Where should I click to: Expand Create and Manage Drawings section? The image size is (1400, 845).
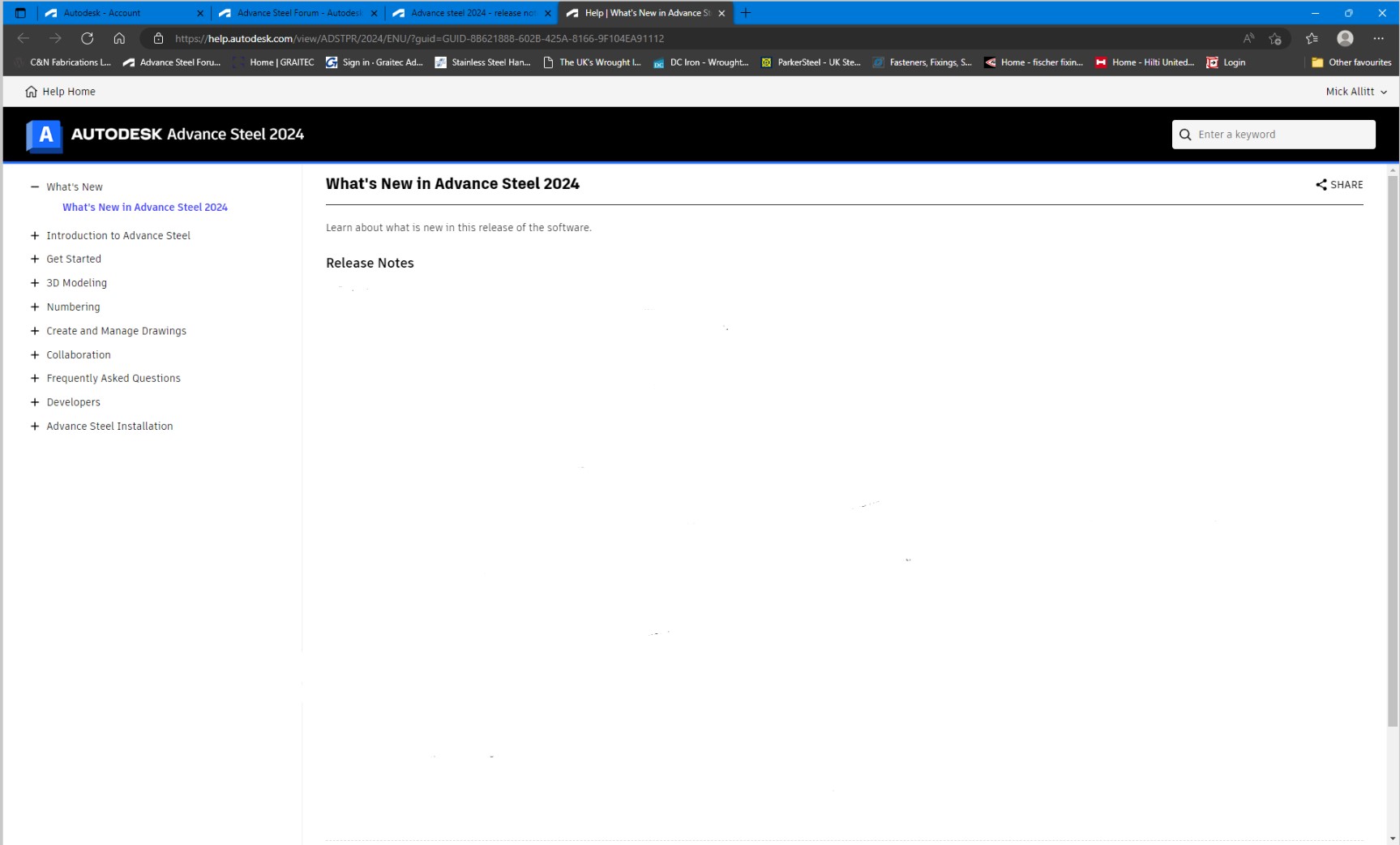coord(35,331)
